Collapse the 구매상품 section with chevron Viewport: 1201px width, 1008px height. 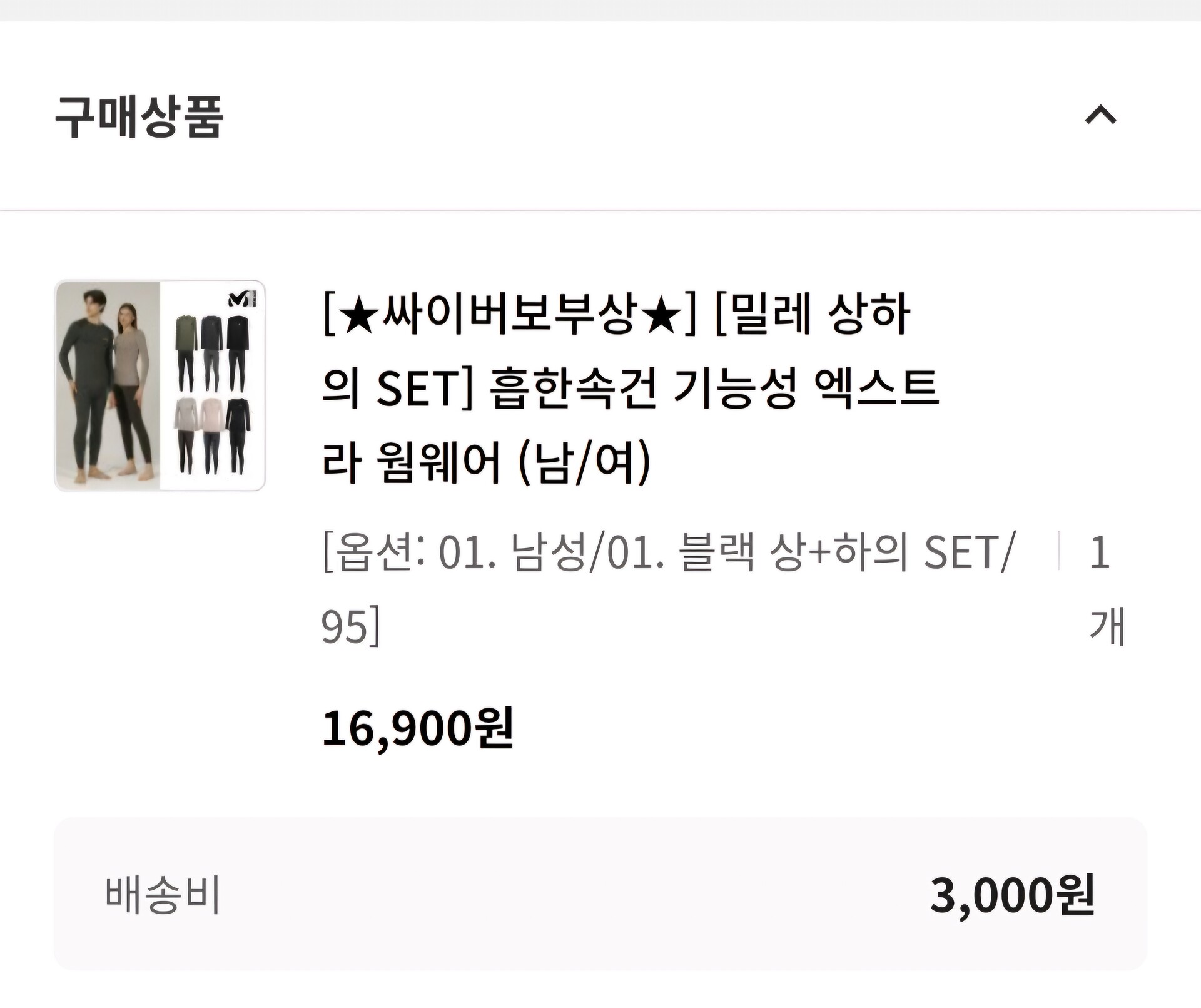point(1100,116)
